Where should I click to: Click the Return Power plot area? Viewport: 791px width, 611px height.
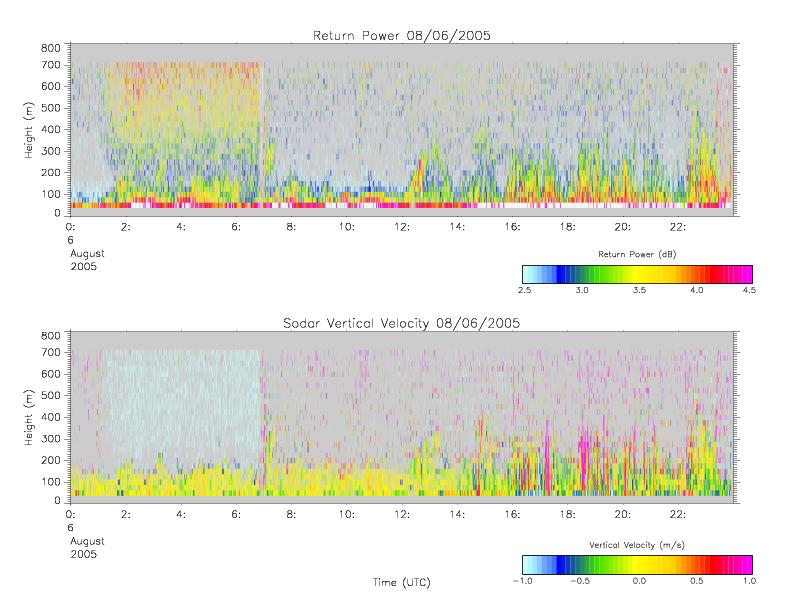pyautogui.click(x=402, y=130)
